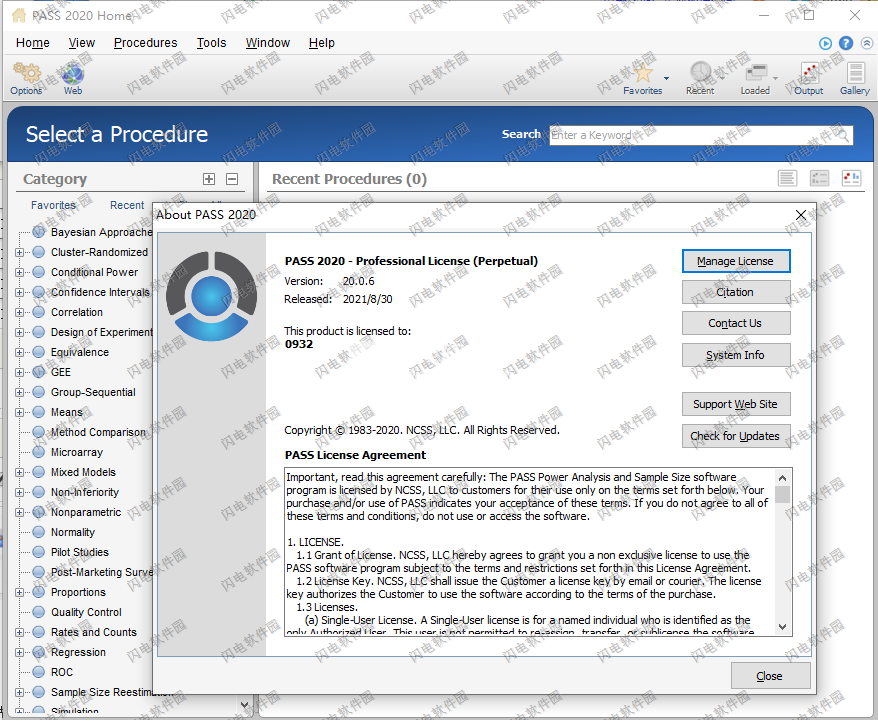Select the Normality category
The width and height of the screenshot is (878, 720).
tap(73, 532)
